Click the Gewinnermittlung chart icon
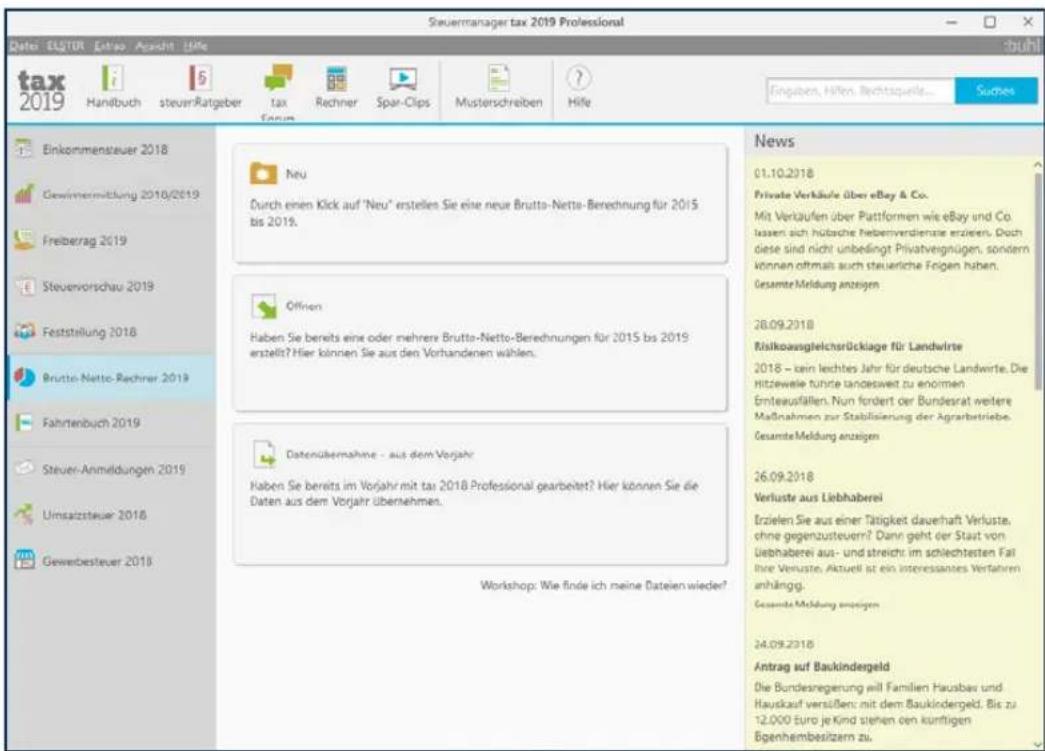This screenshot has height=751, width=1045. [x=24, y=195]
